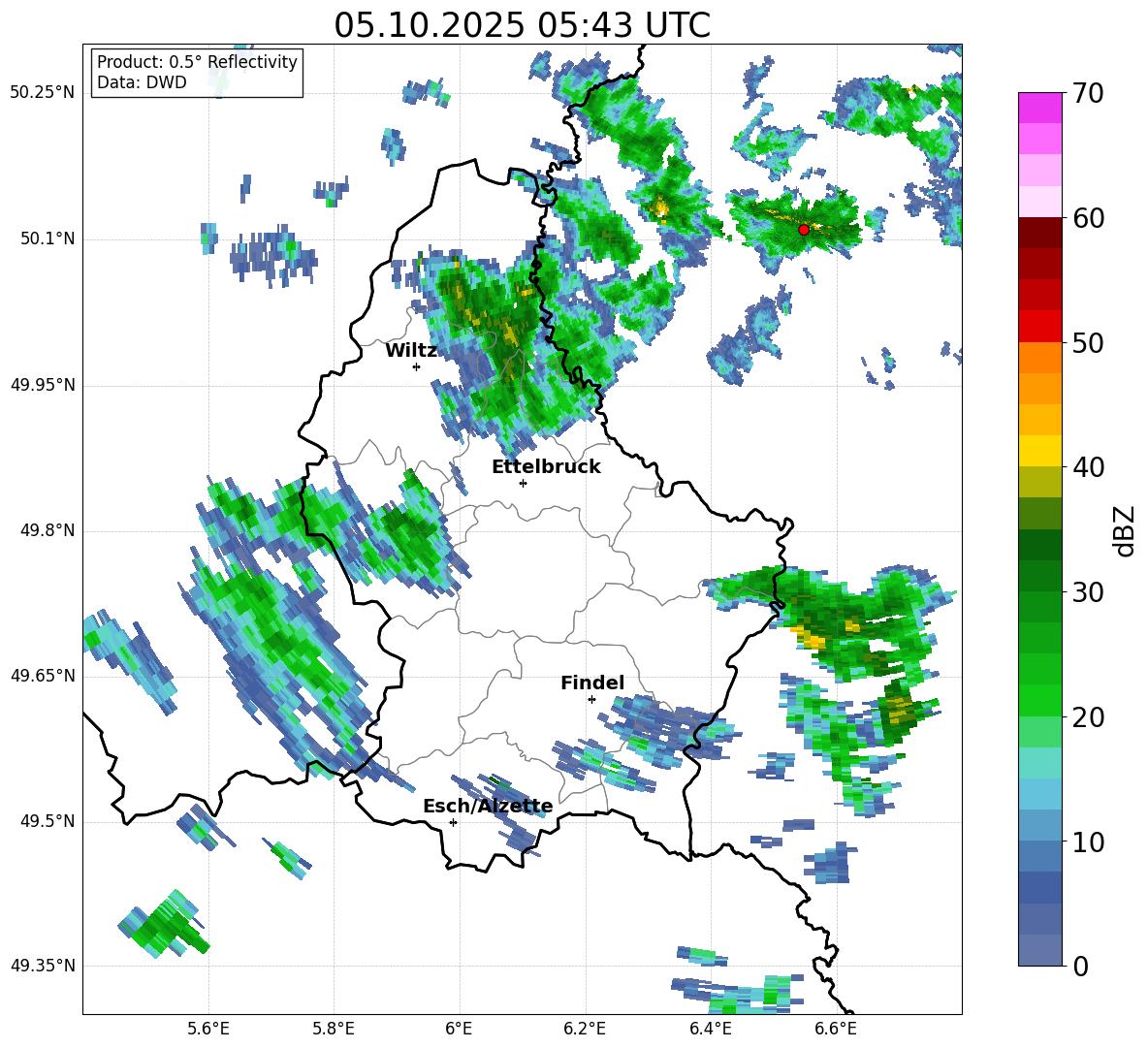
Task: Click the 6.2°E longitude label
Action: [x=585, y=1029]
